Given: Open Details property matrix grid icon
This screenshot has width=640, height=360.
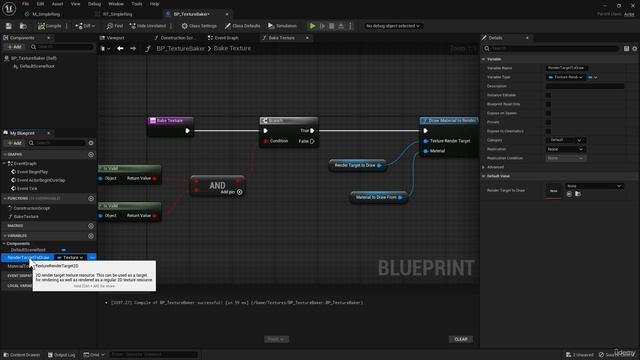Looking at the screenshot, I should coord(626,49).
